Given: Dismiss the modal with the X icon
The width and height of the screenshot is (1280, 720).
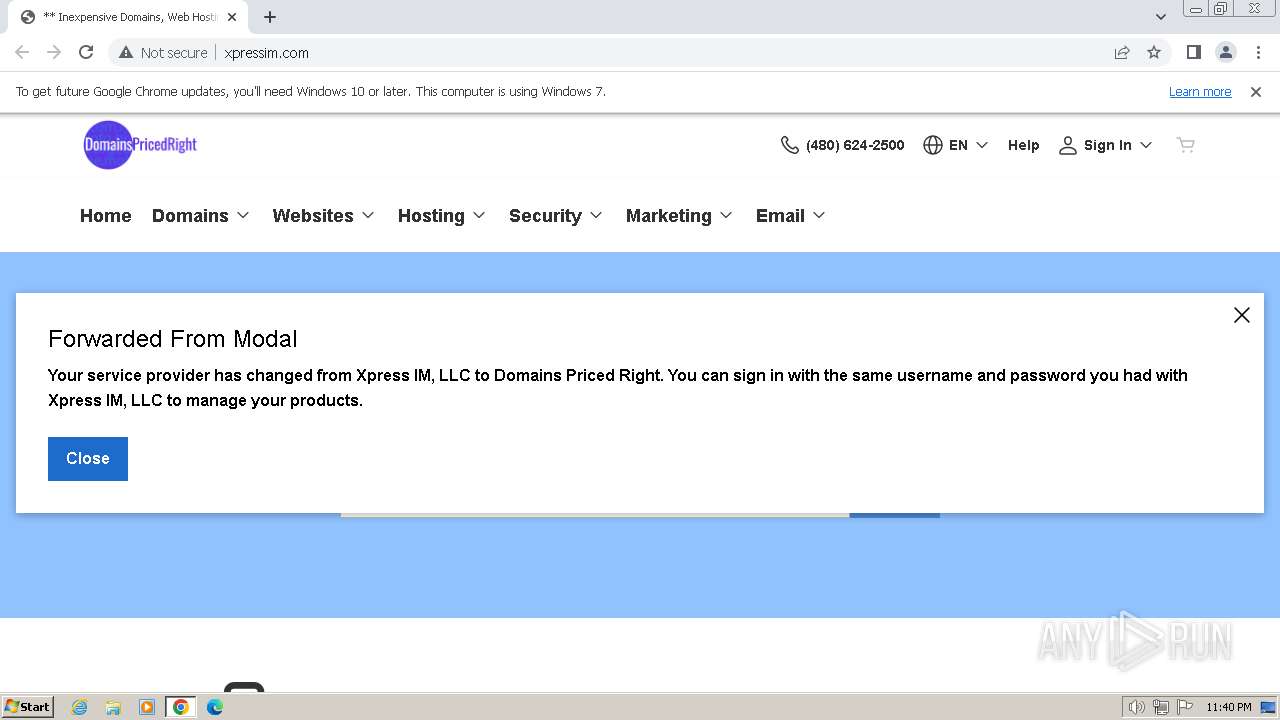Looking at the screenshot, I should pos(1242,315).
